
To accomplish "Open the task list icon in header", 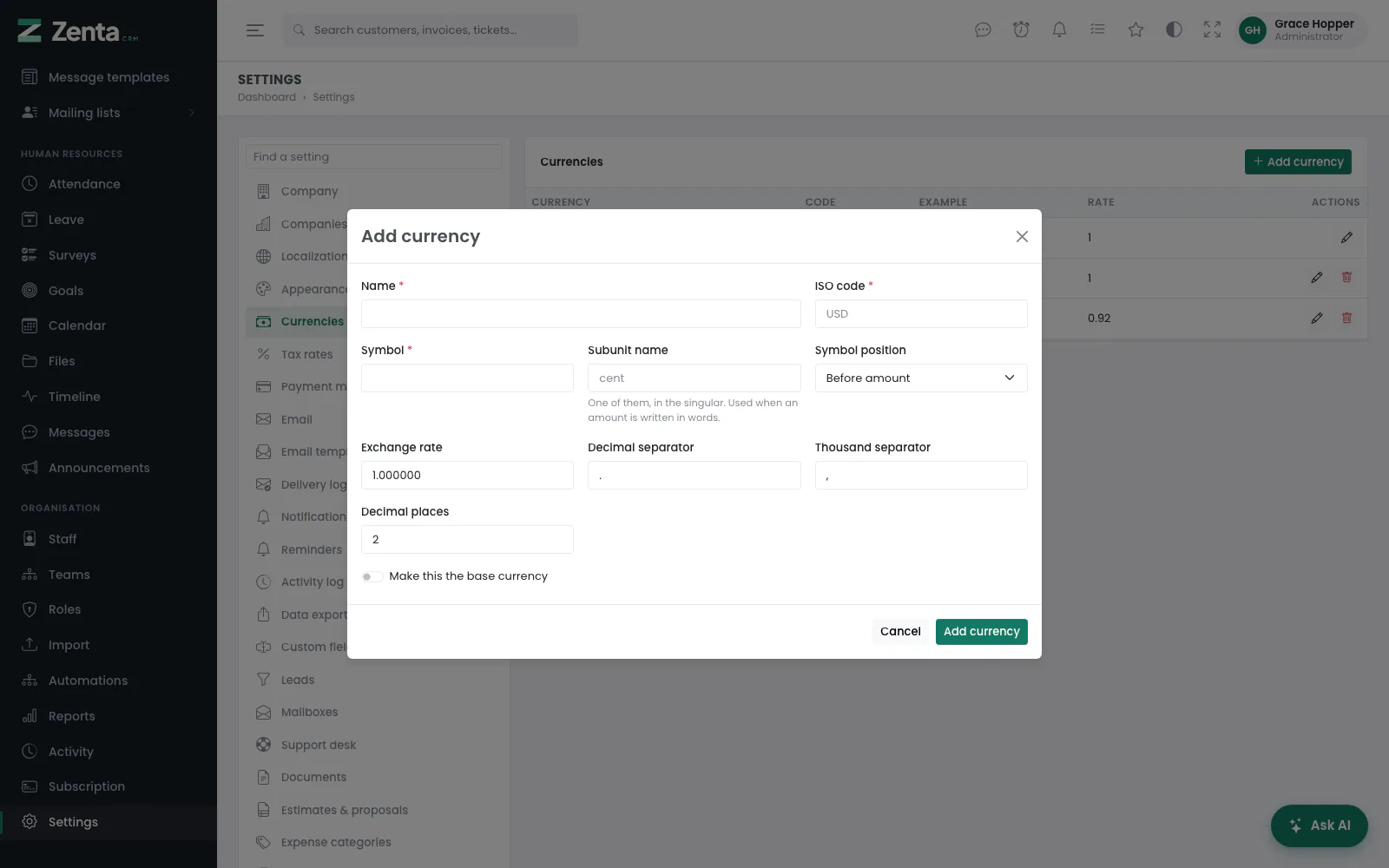I will (x=1097, y=30).
